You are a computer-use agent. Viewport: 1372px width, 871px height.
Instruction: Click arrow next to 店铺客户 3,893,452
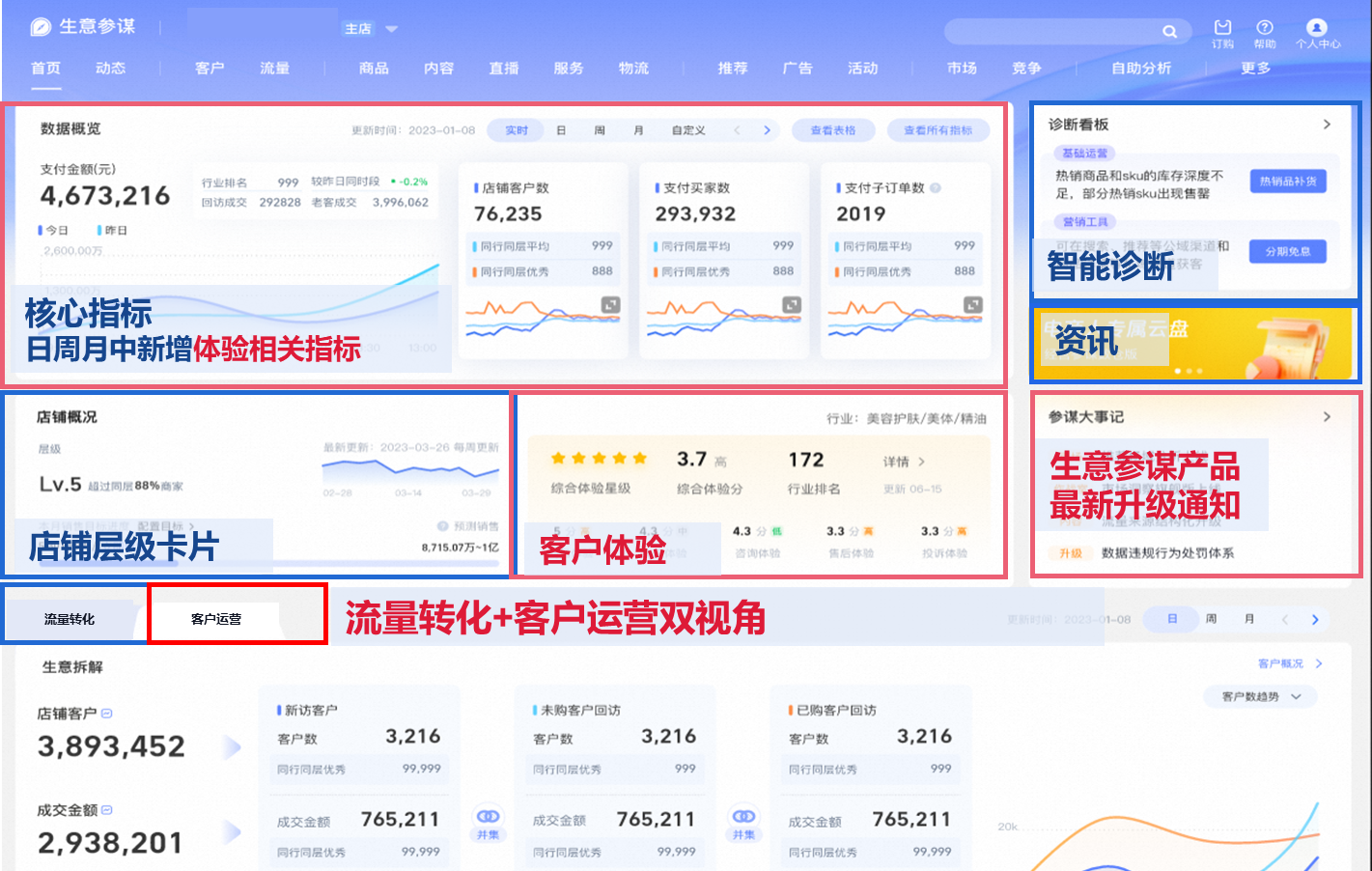point(232,746)
